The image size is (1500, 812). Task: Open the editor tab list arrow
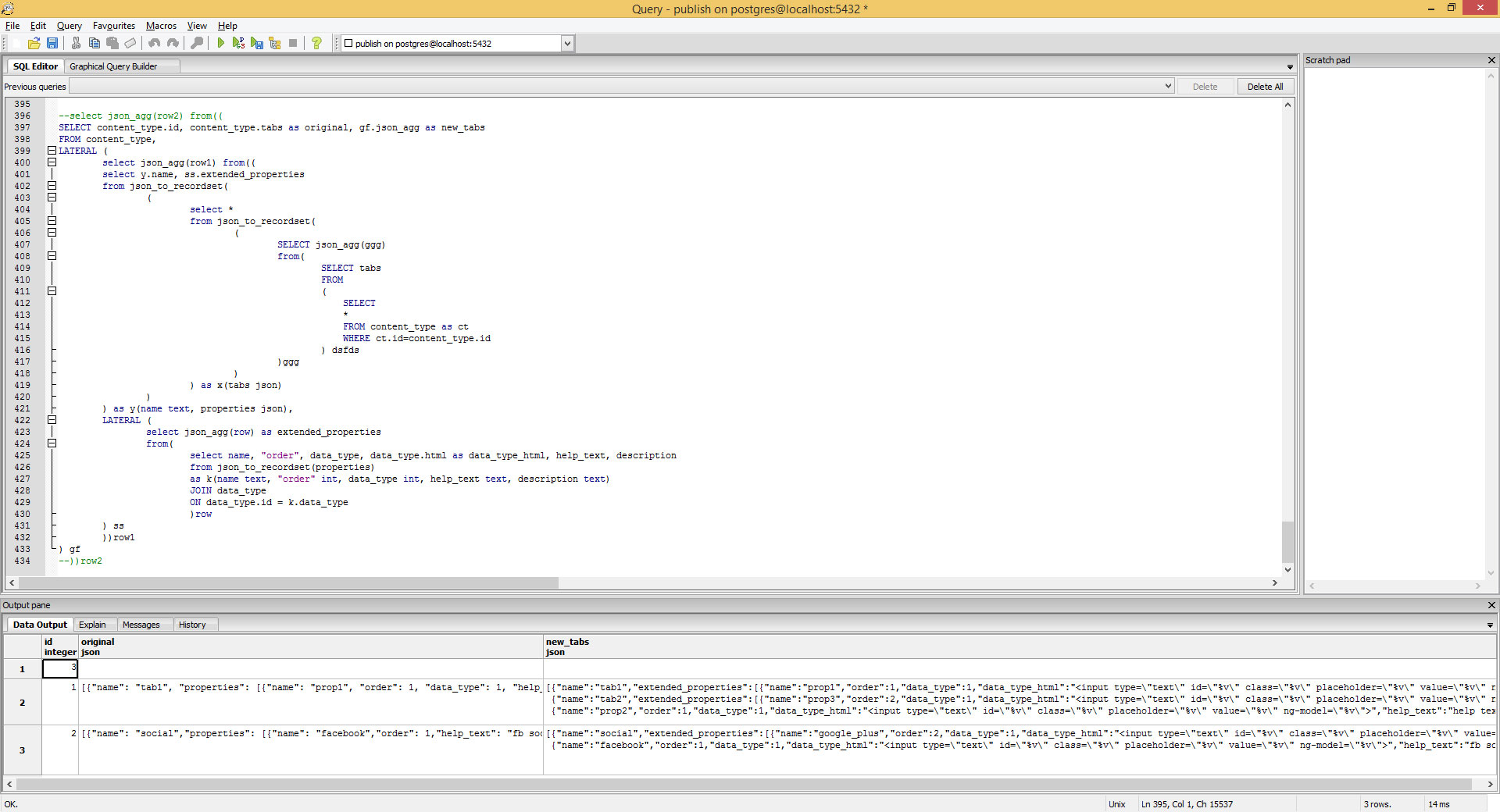click(x=1290, y=67)
